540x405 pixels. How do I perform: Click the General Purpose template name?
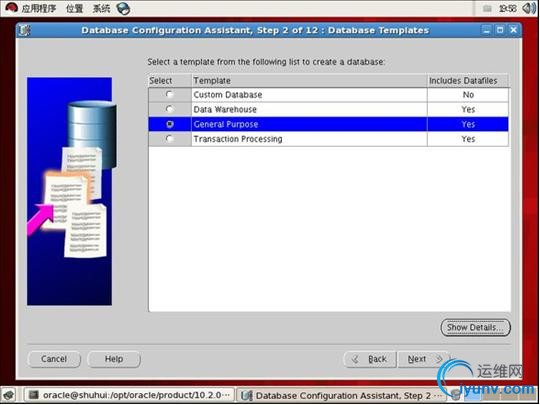pyautogui.click(x=226, y=124)
